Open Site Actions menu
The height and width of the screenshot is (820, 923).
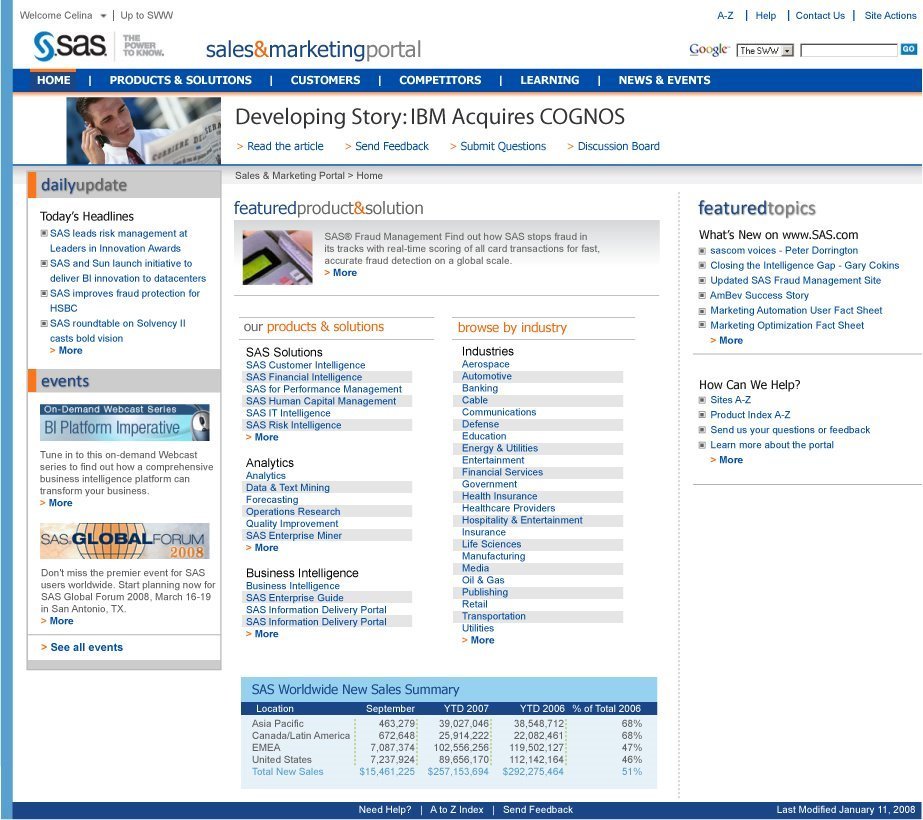(x=891, y=16)
